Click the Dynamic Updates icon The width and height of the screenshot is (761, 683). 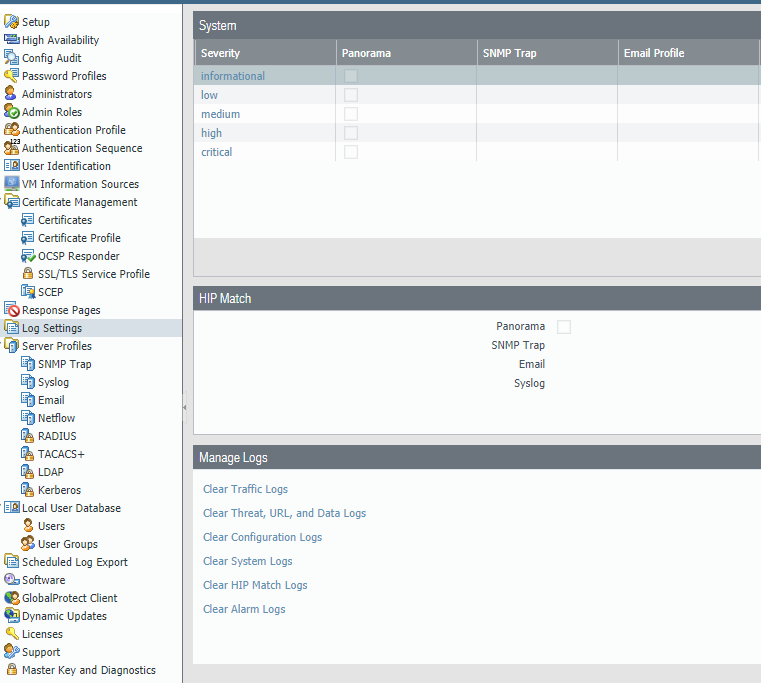pyautogui.click(x=12, y=616)
